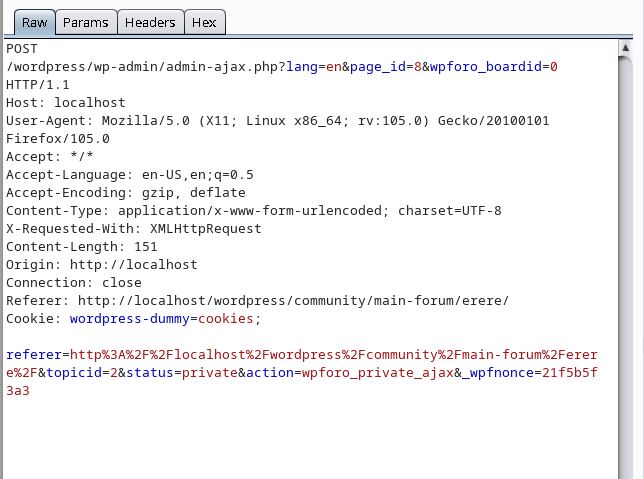The image size is (644, 479).
Task: Click the Host: localhost header line
Action: coord(66,103)
